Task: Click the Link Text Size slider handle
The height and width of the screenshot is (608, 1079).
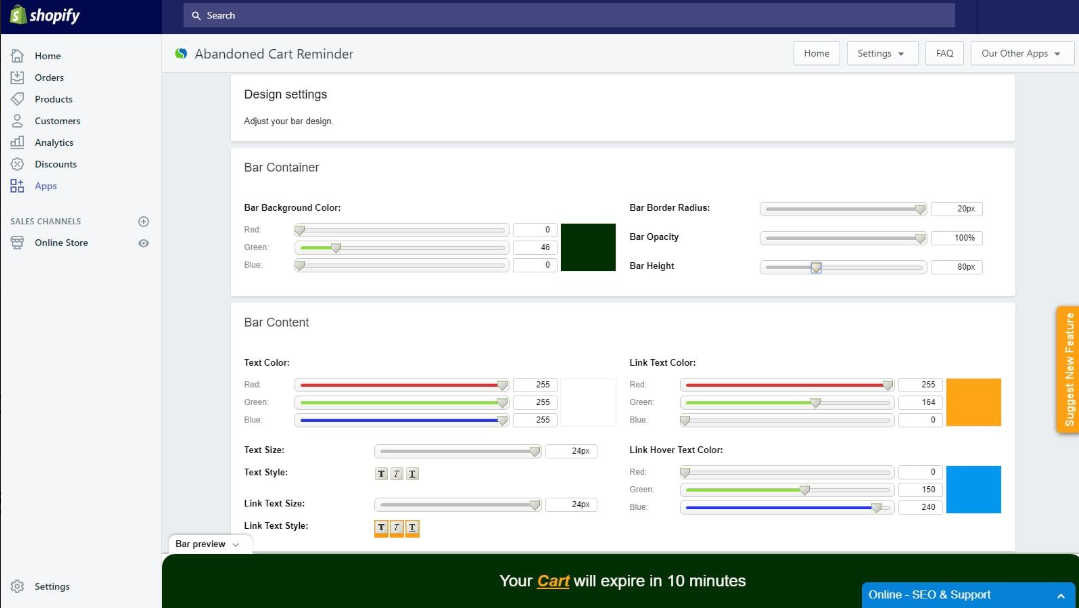Action: [x=535, y=505]
